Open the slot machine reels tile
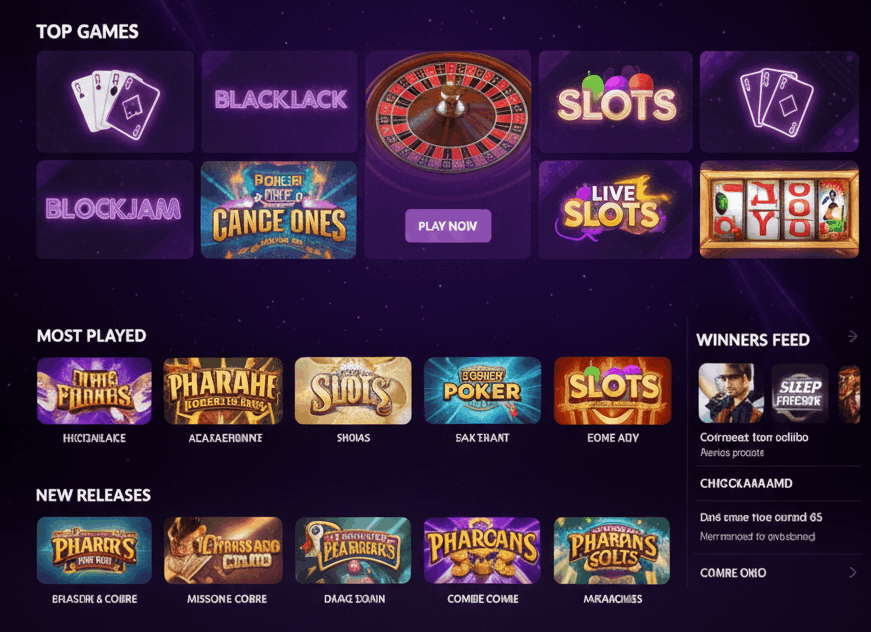Viewport: 871px width, 632px height. click(779, 209)
